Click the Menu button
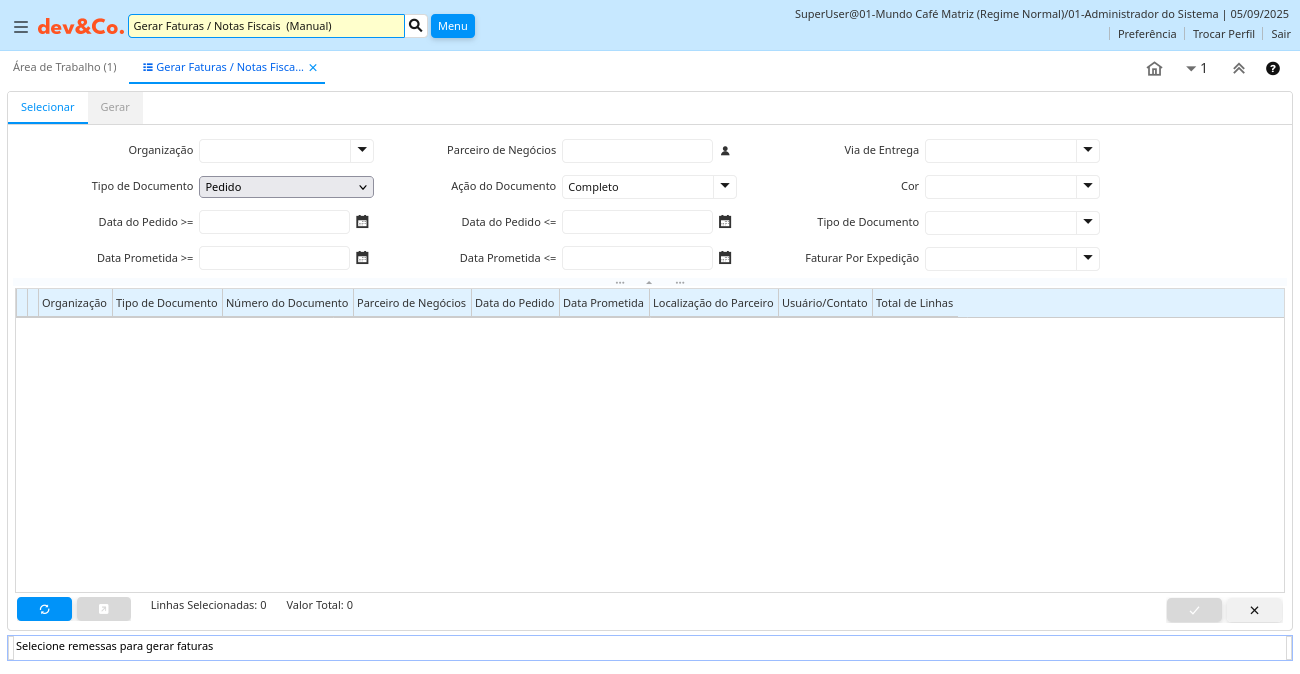1300x674 pixels. (452, 26)
